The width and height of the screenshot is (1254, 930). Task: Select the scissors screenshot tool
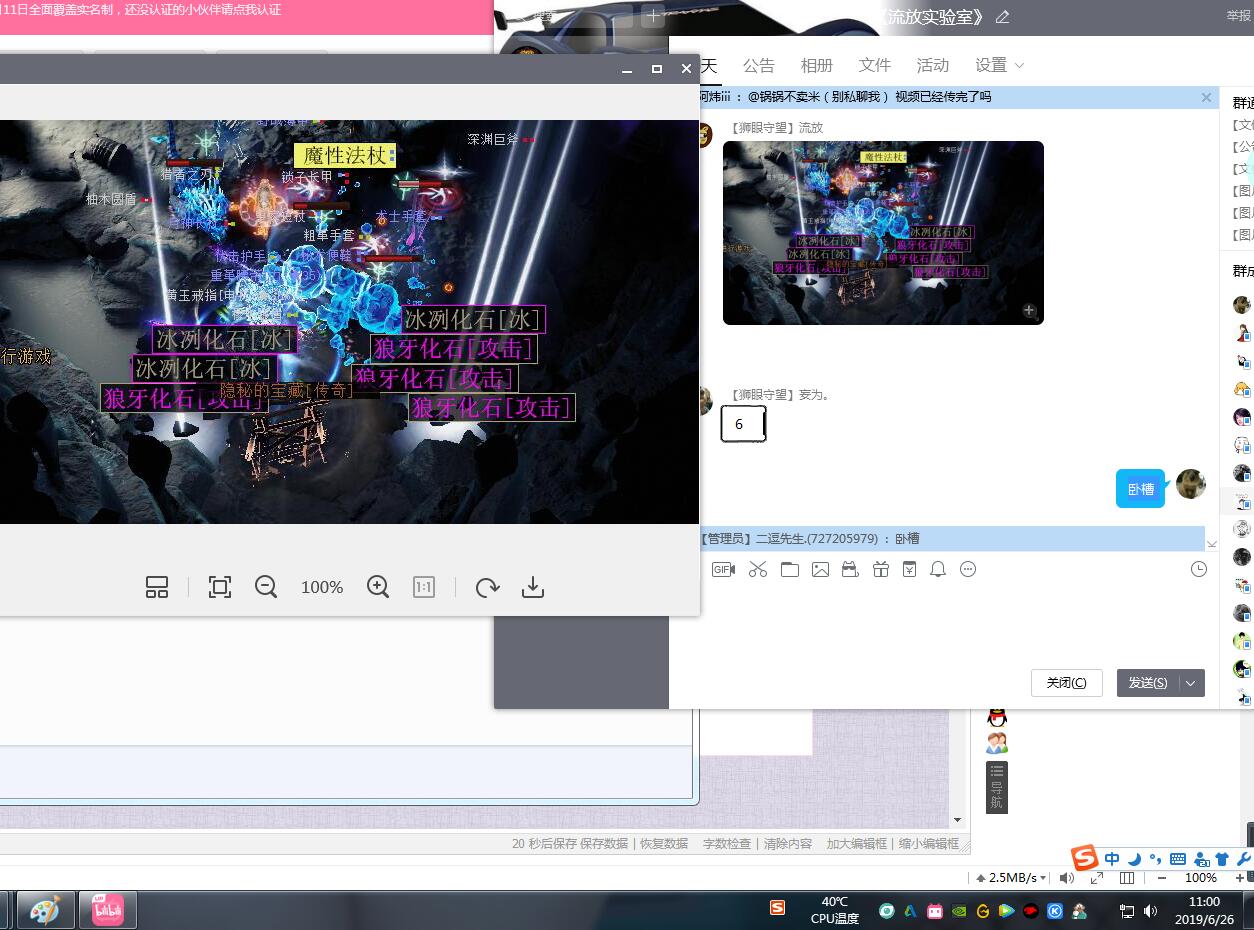click(758, 569)
